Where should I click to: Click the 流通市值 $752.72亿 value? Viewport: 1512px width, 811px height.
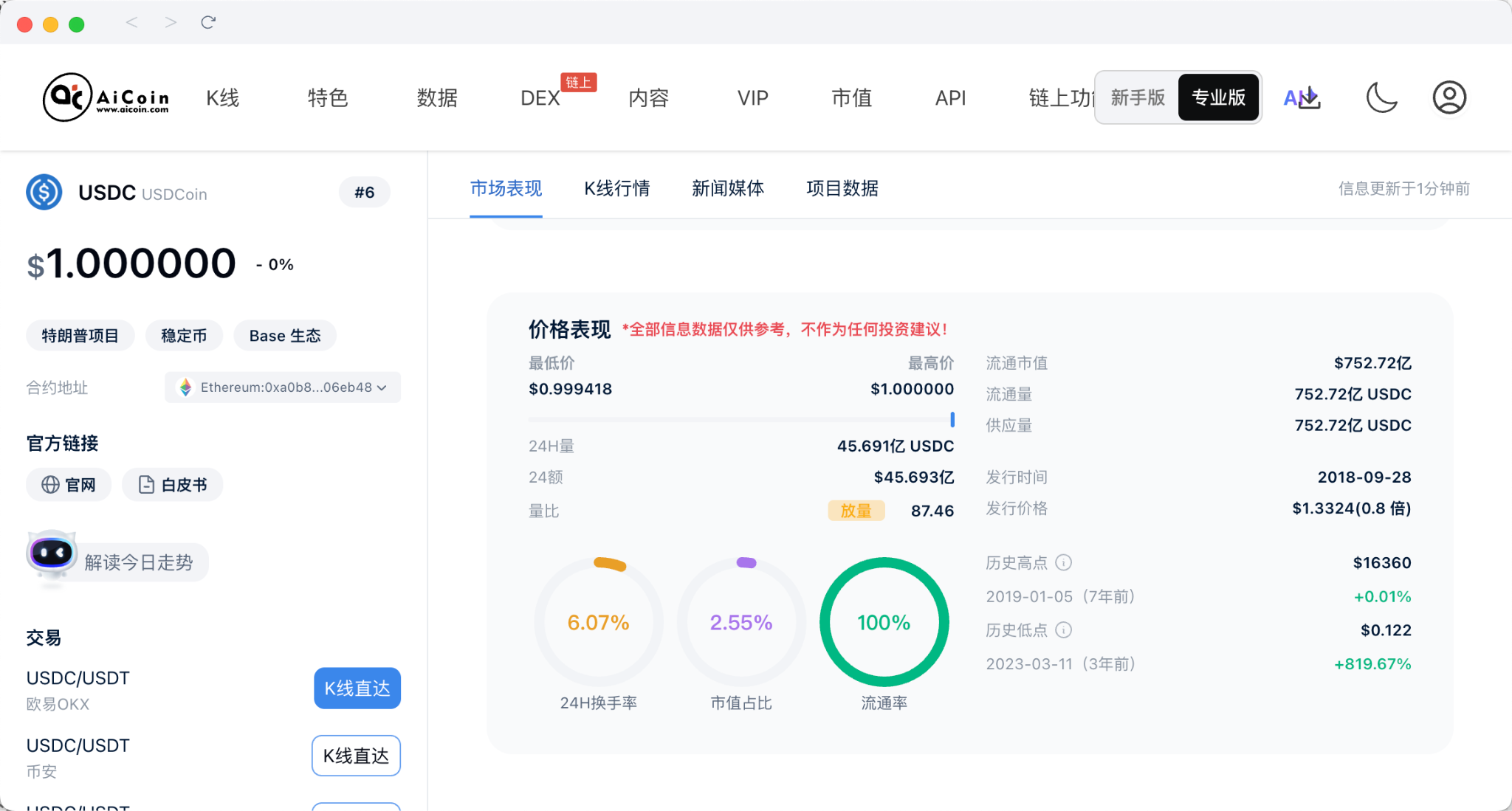1372,363
